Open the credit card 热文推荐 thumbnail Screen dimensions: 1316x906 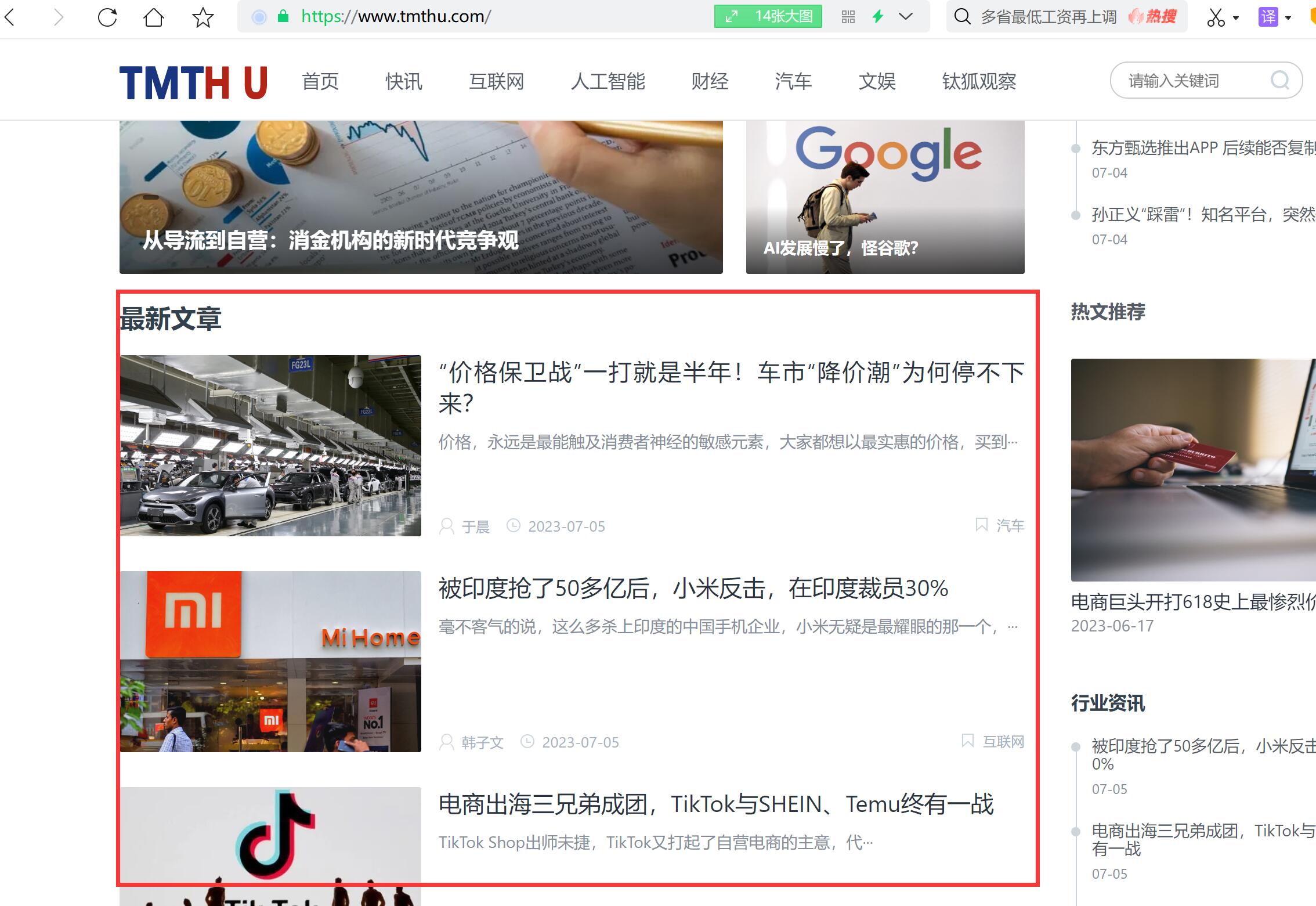[x=1194, y=470]
